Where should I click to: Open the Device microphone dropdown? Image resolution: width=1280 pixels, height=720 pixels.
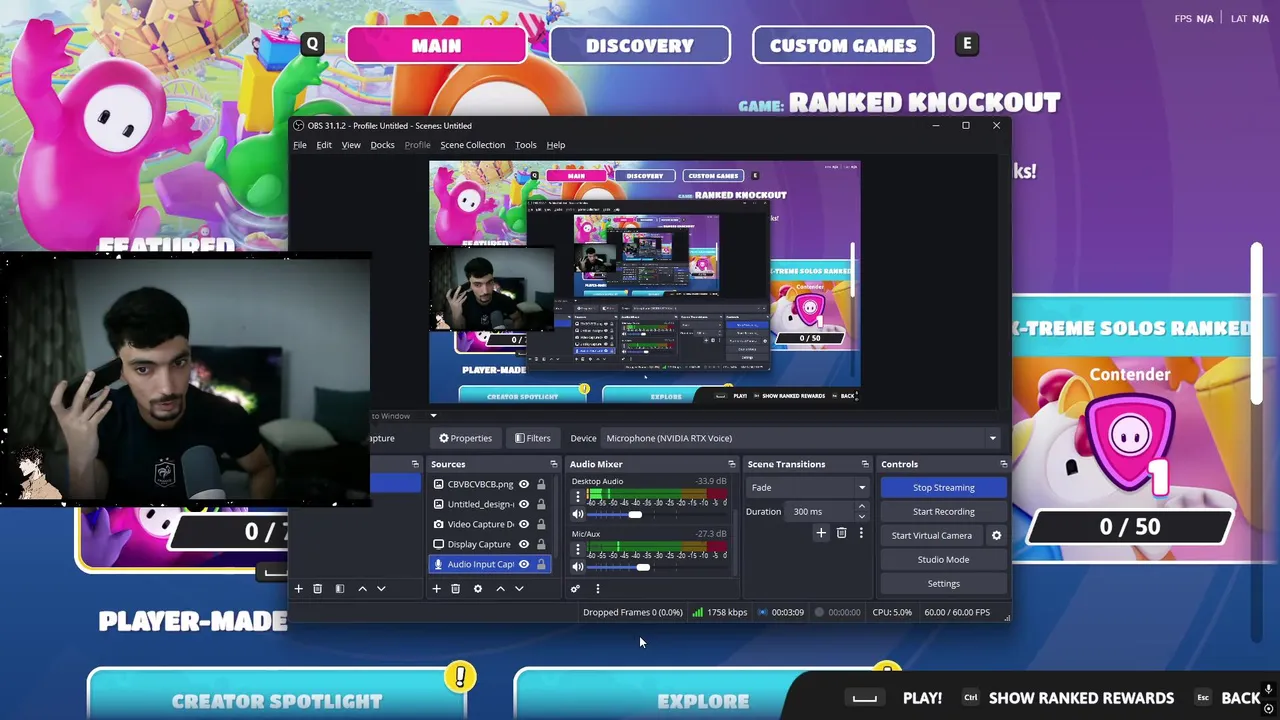tap(801, 438)
